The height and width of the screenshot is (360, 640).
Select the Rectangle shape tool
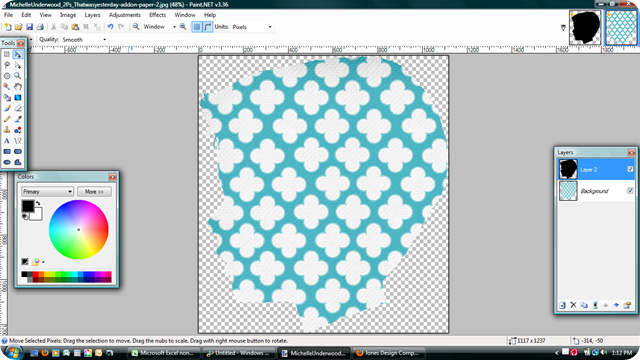(7, 151)
